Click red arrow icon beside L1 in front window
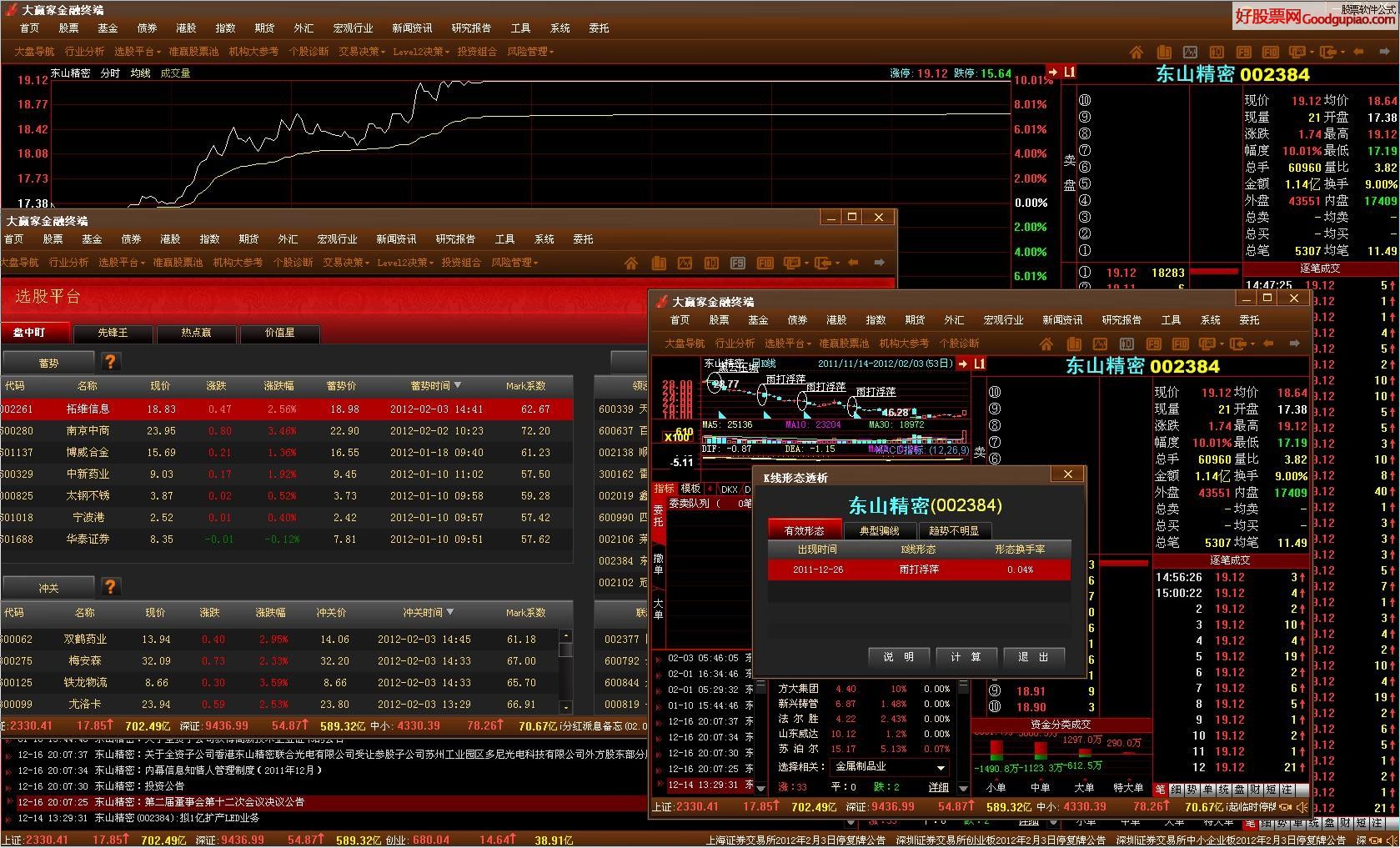 pyautogui.click(x=963, y=364)
